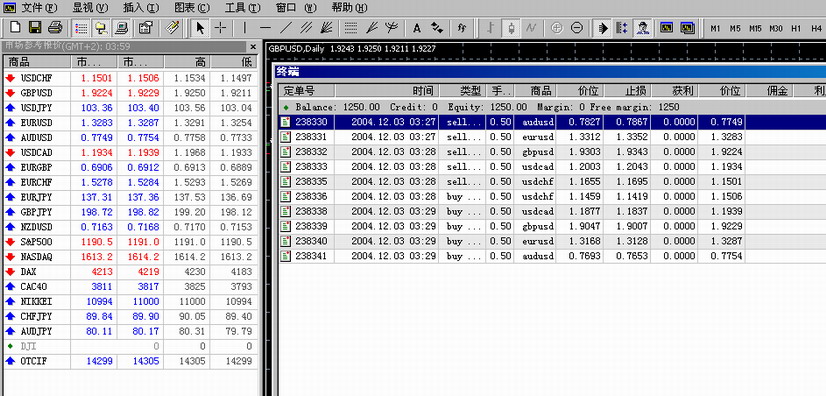
Task: Toggle candlestick chart display mode
Action: tap(510, 28)
